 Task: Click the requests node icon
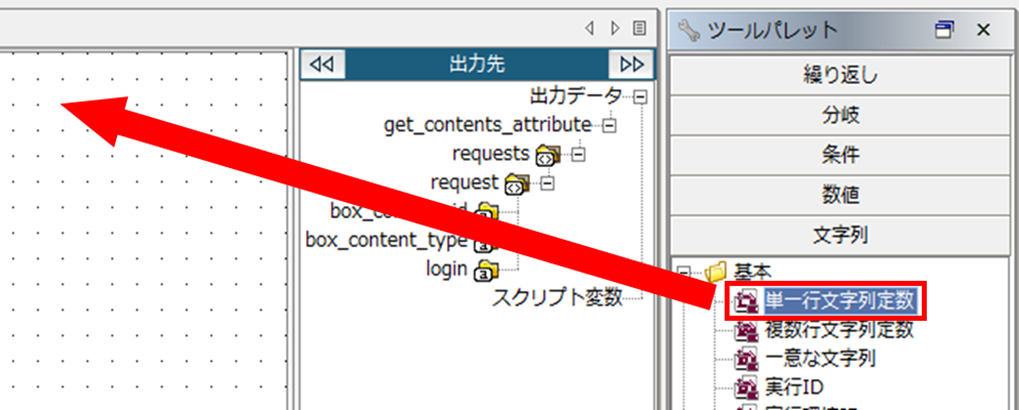[547, 155]
